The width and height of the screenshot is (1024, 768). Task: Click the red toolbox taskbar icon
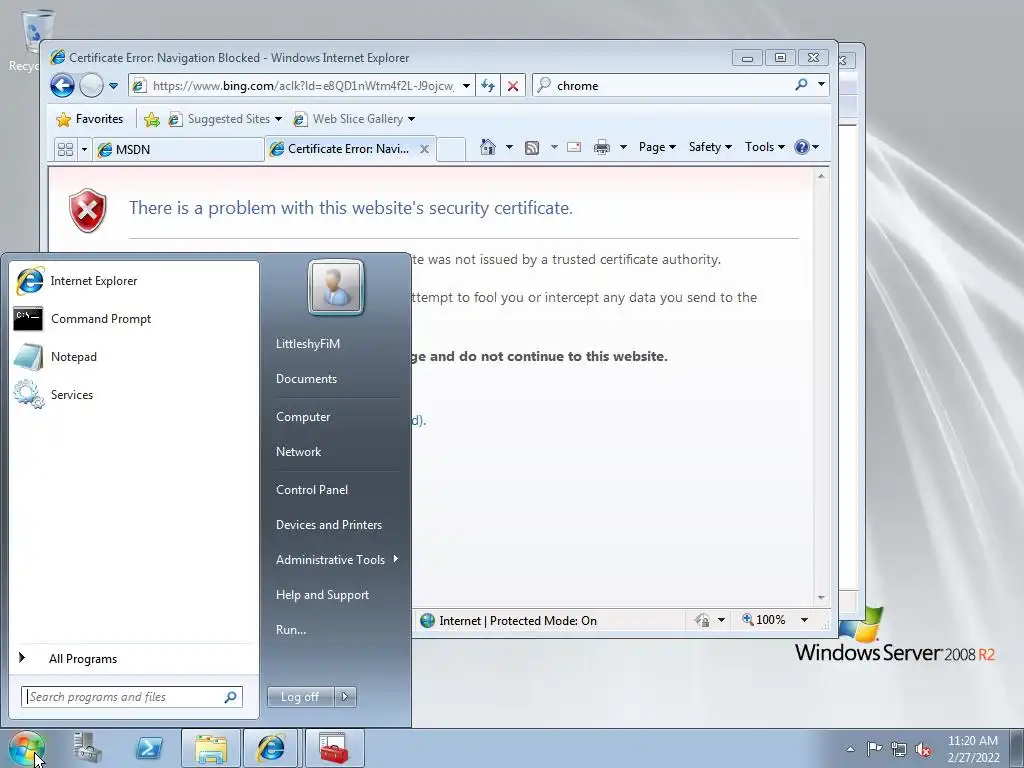[x=334, y=748]
